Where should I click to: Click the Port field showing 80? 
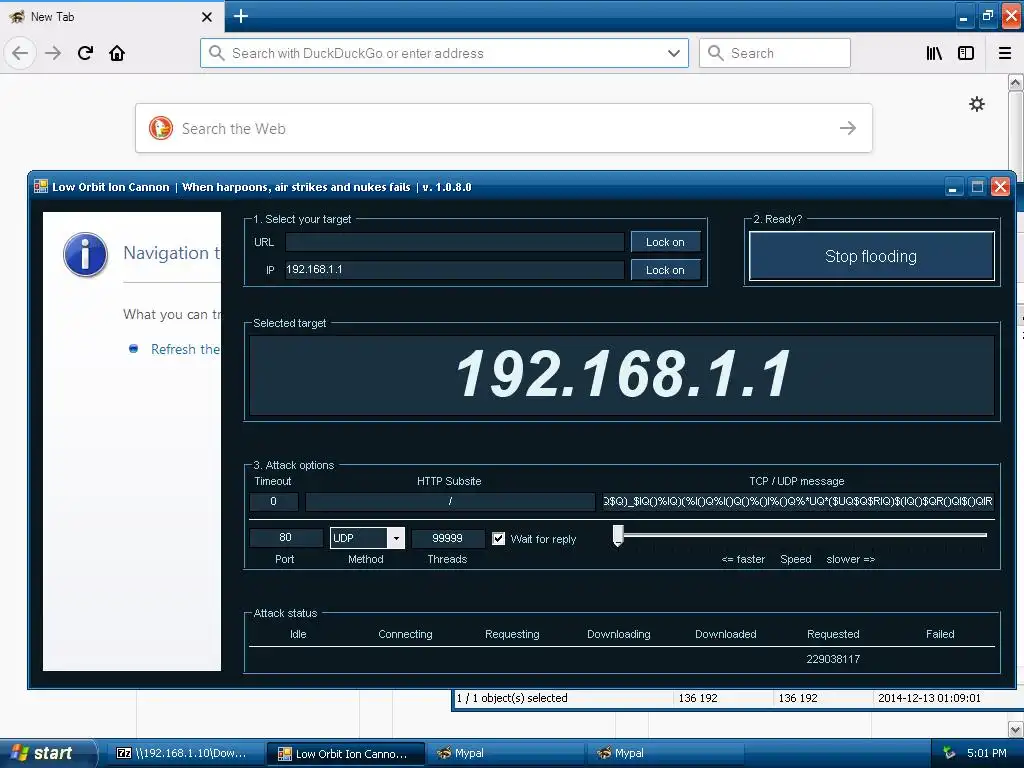click(x=285, y=537)
